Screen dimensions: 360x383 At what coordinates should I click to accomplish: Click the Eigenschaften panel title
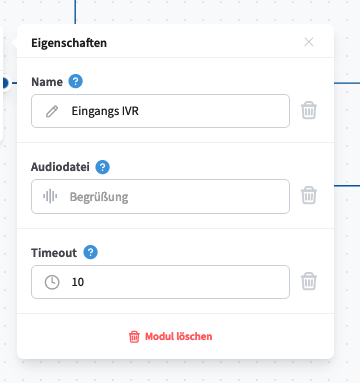69,43
